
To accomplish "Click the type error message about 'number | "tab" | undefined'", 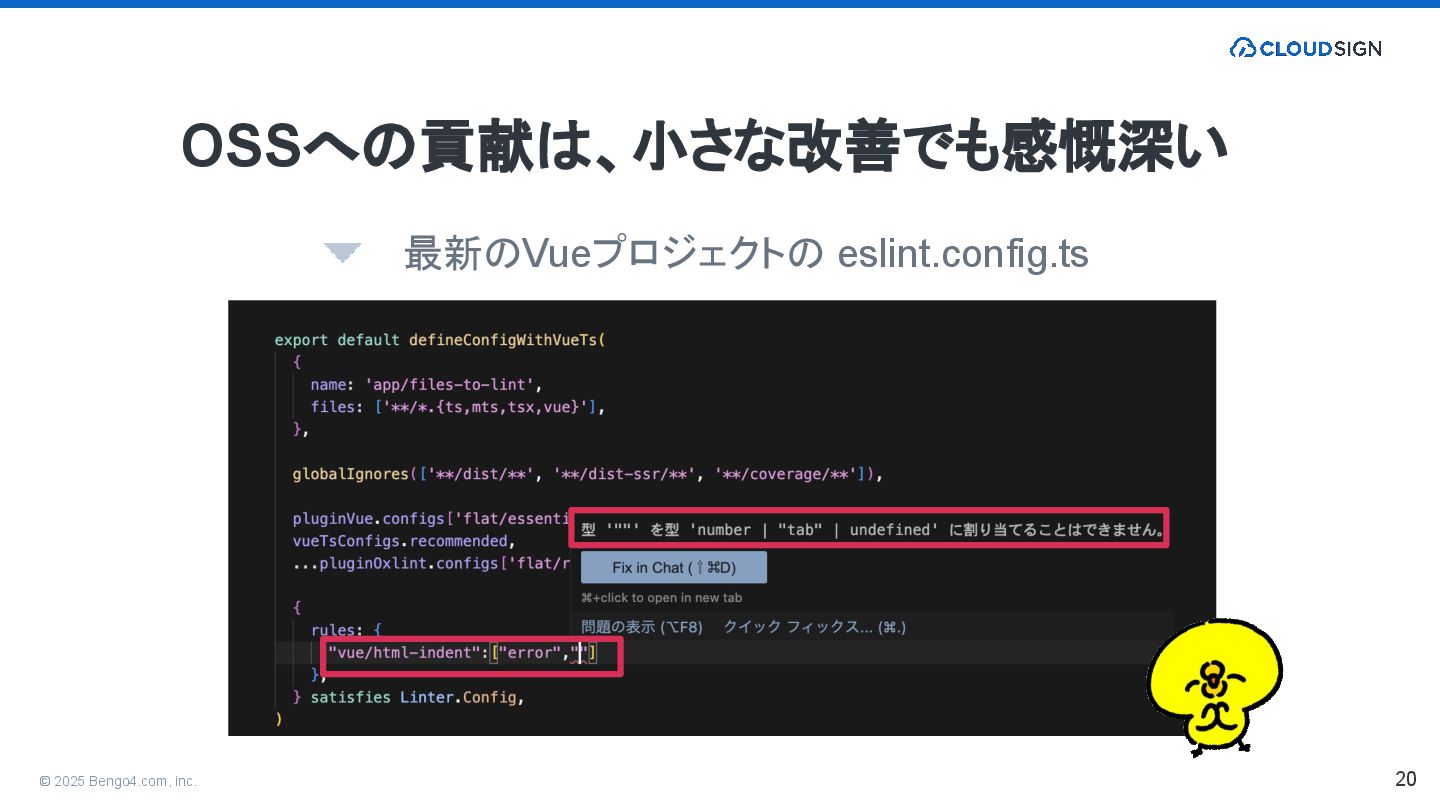I will 873,530.
